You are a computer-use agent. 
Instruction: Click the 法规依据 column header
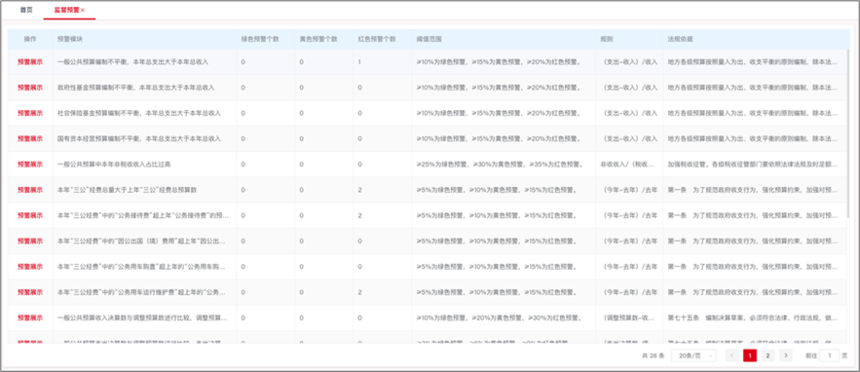(680, 40)
